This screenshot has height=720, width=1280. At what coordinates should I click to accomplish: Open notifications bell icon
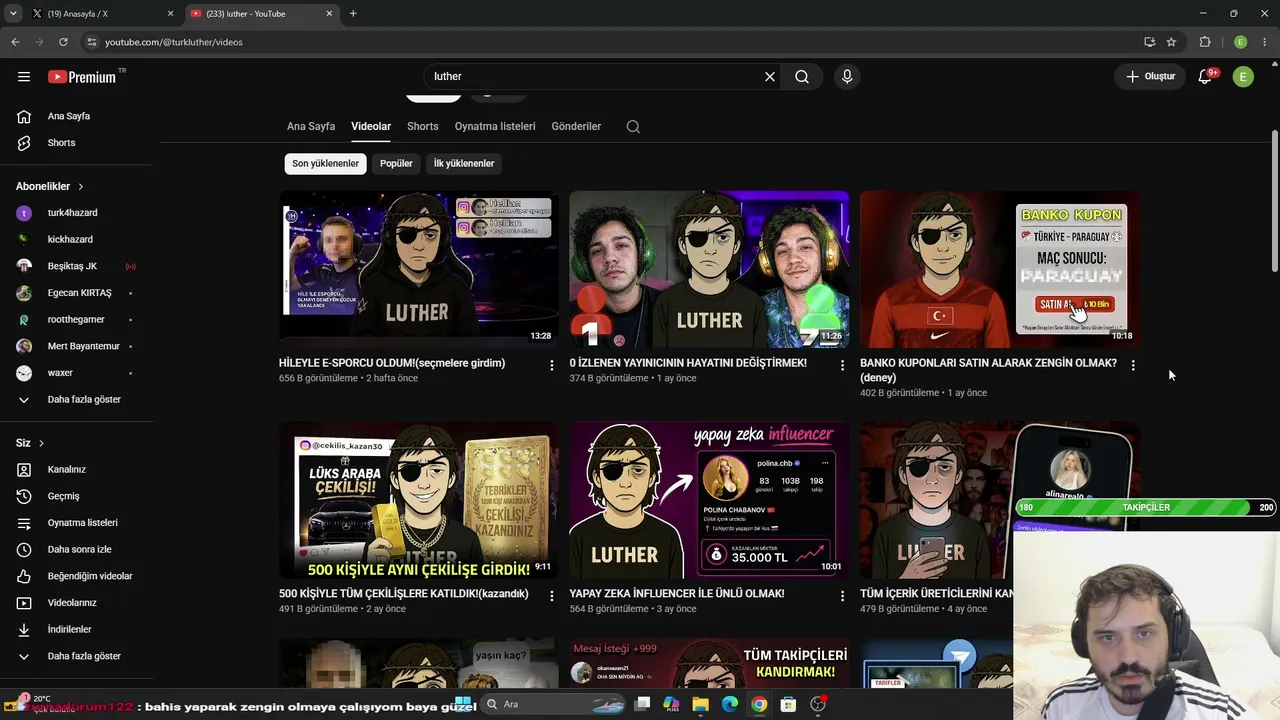[x=1205, y=76]
